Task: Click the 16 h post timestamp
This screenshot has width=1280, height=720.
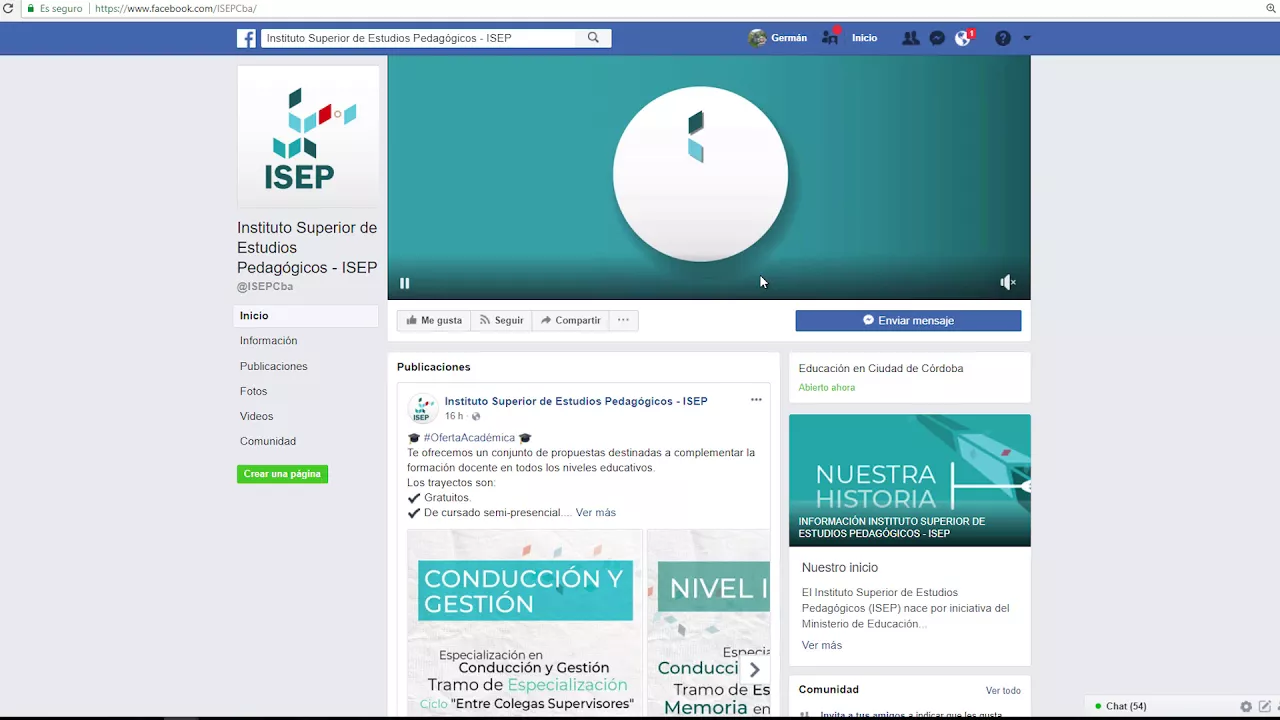Action: point(454,416)
